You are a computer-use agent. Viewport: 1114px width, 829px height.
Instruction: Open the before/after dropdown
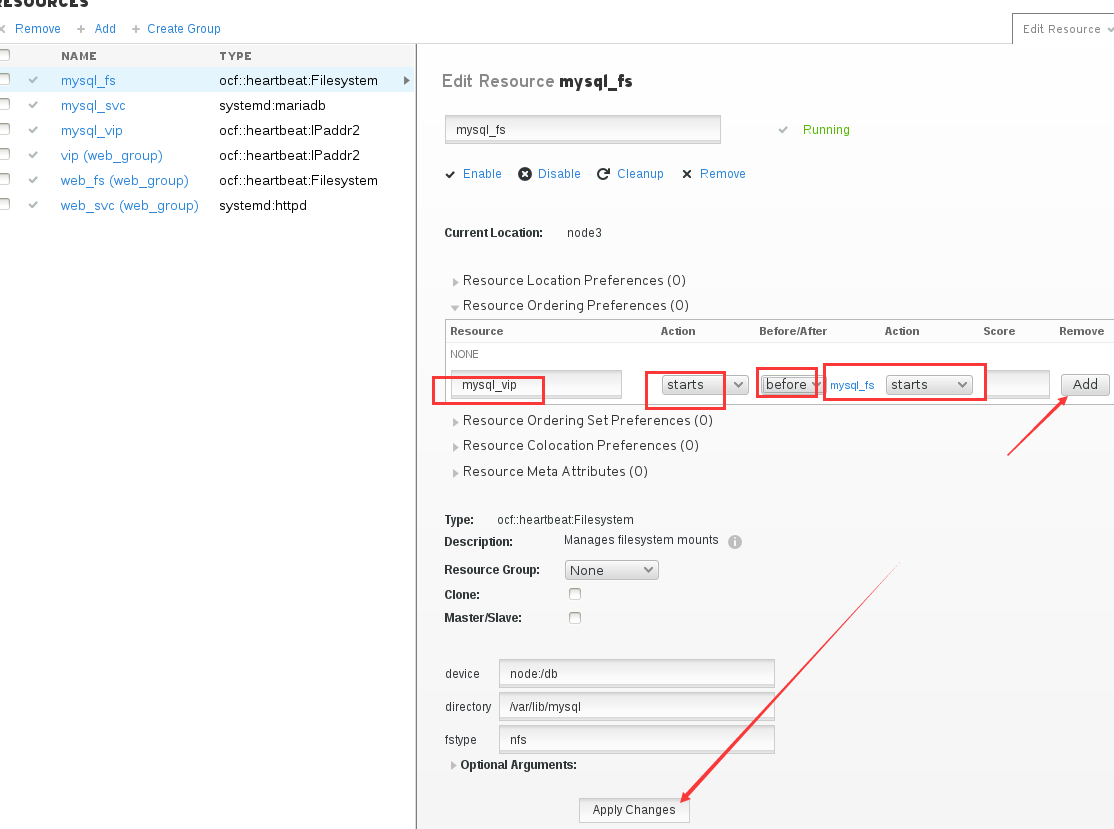791,385
